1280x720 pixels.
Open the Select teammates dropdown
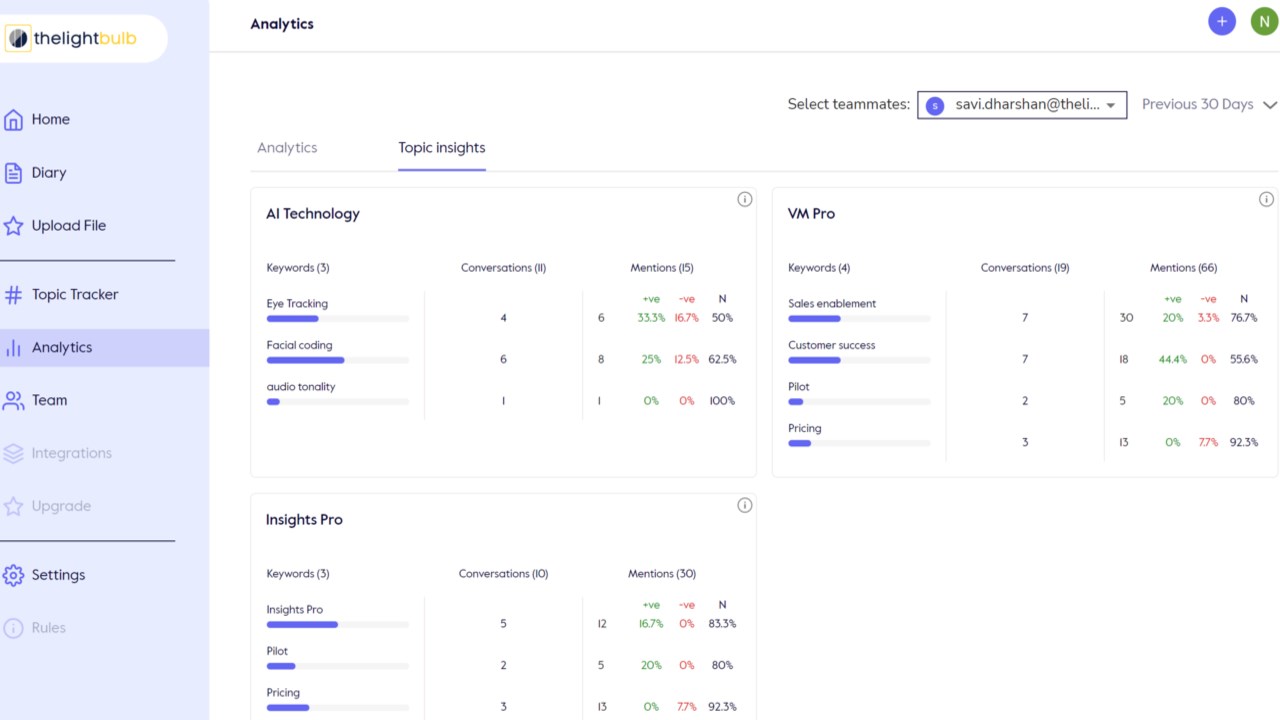click(1022, 105)
